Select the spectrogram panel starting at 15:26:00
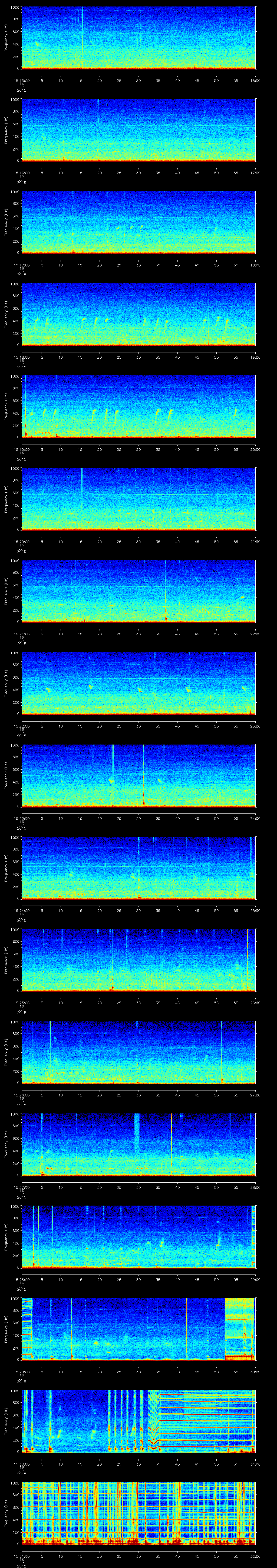 (139, 1052)
